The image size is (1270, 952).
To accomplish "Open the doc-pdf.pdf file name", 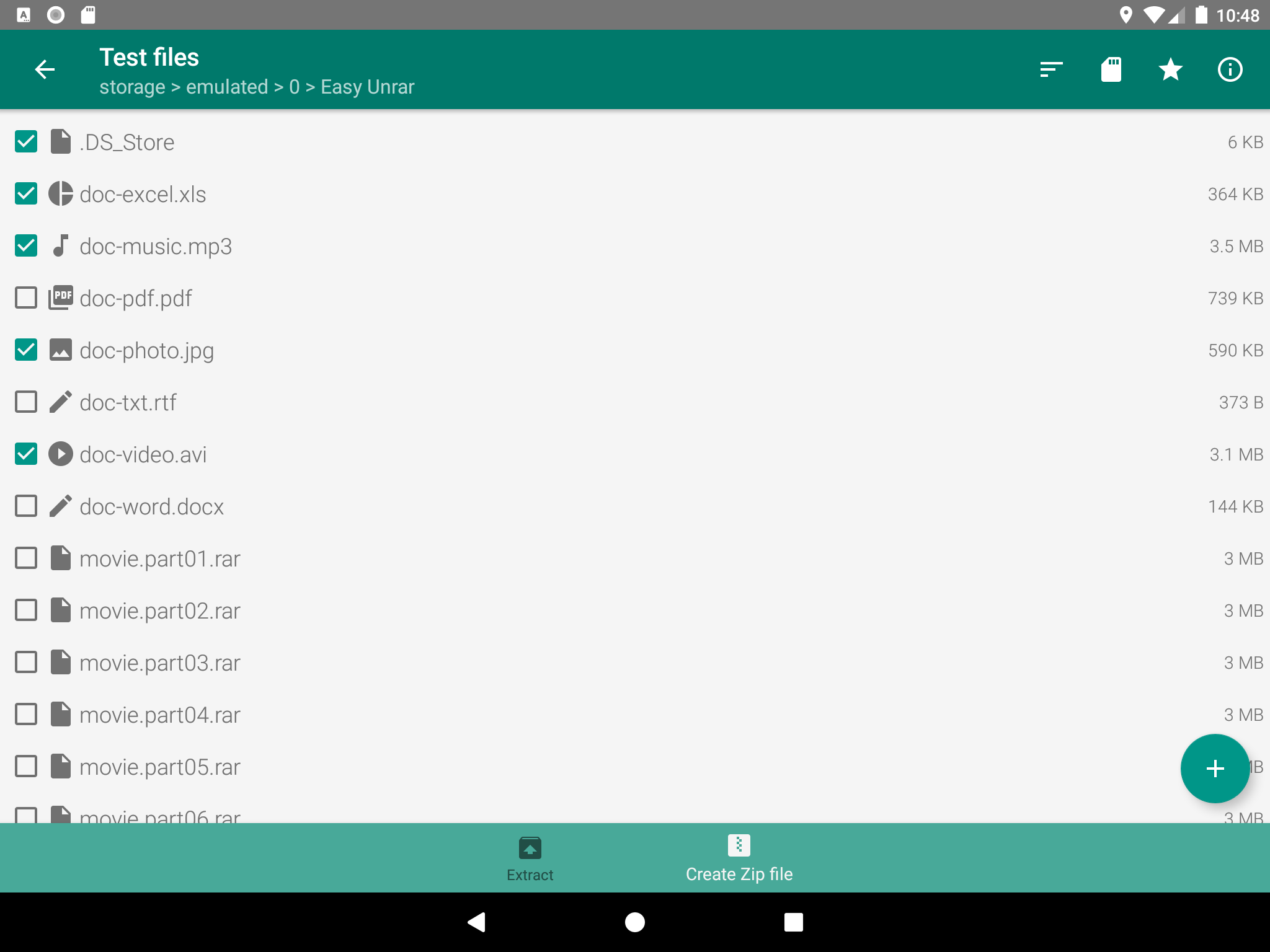I will (136, 299).
